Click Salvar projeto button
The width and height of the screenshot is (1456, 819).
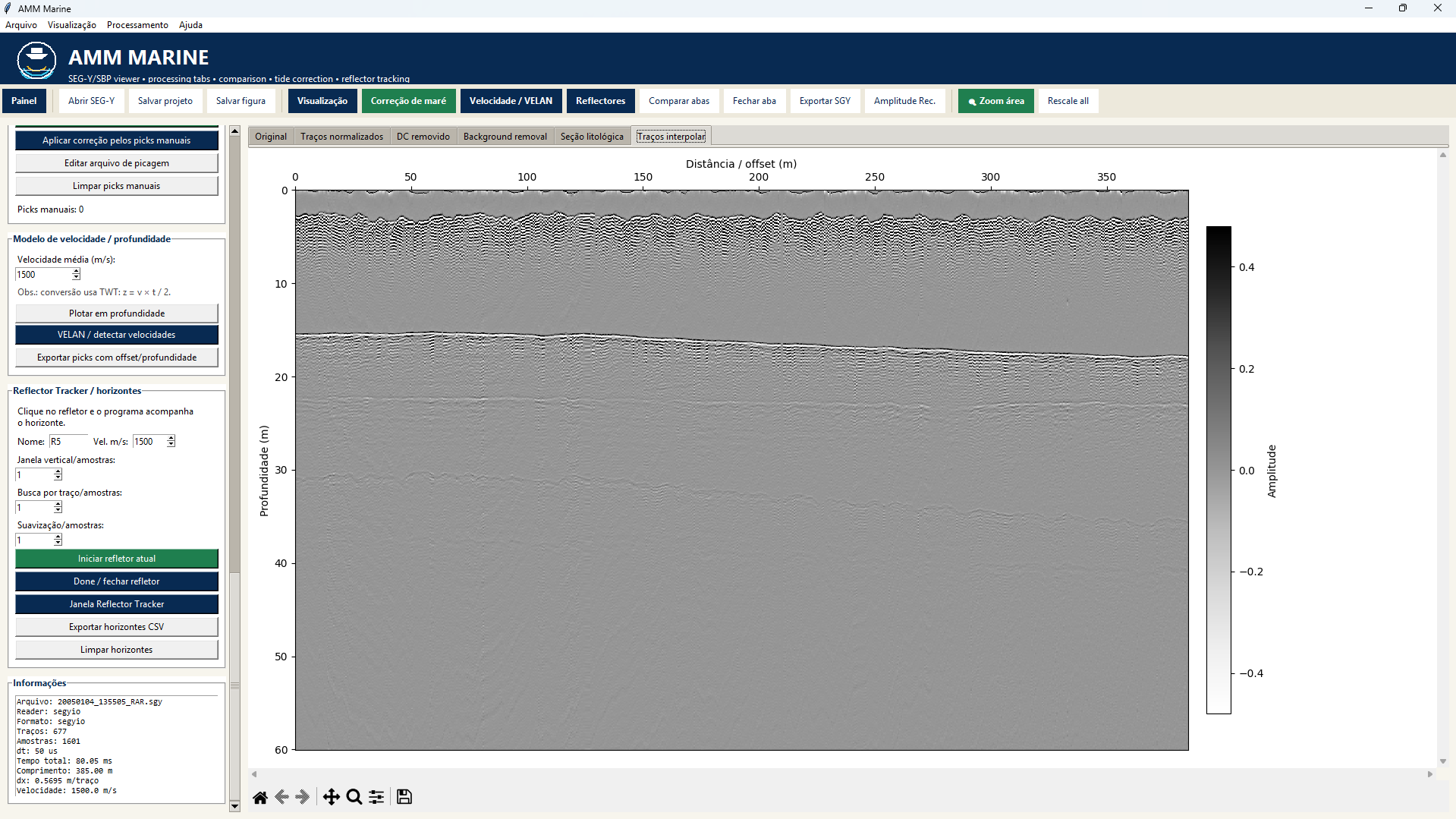(165, 101)
